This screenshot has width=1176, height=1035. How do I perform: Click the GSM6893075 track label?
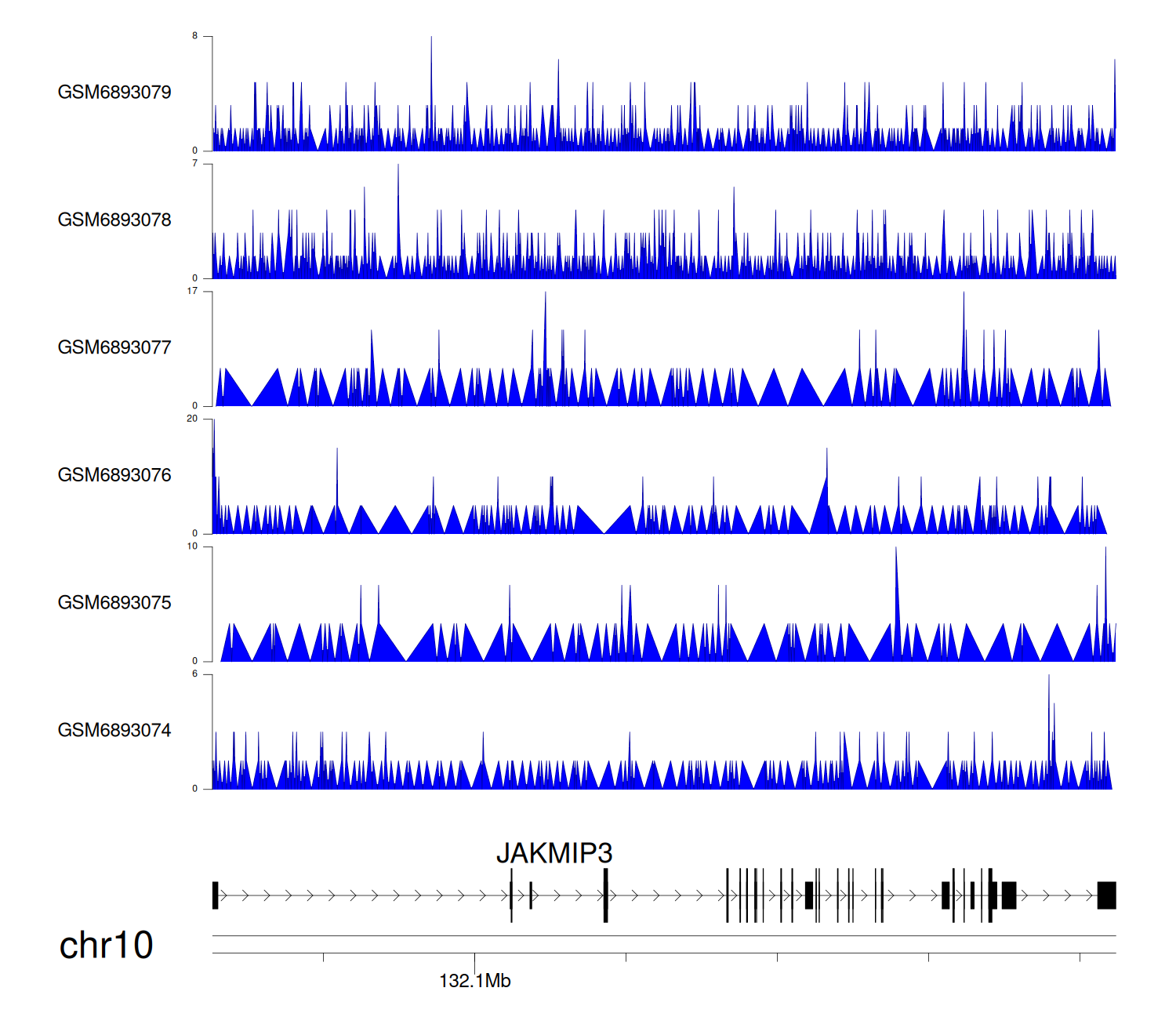coord(114,603)
